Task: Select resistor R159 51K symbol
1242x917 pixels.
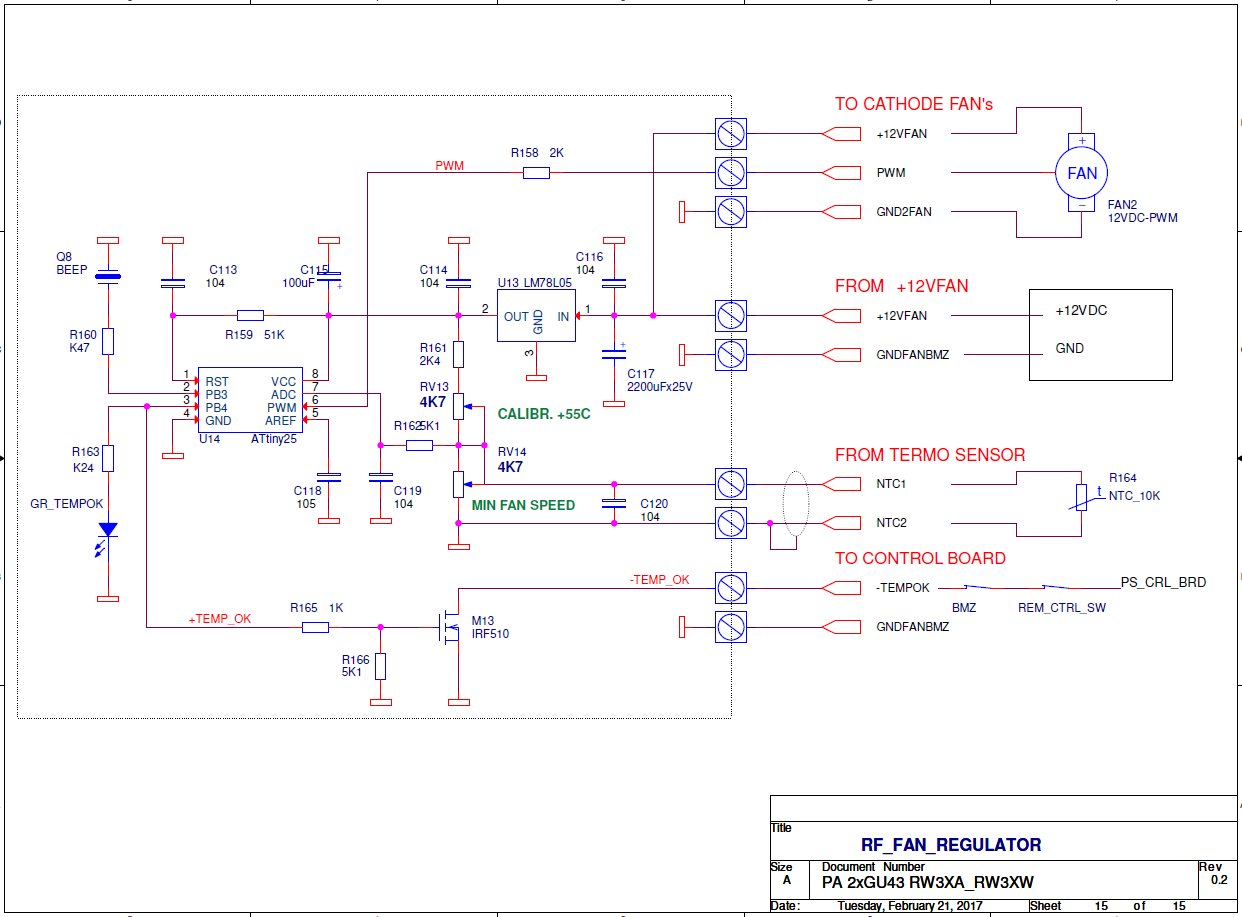Action: (250, 315)
